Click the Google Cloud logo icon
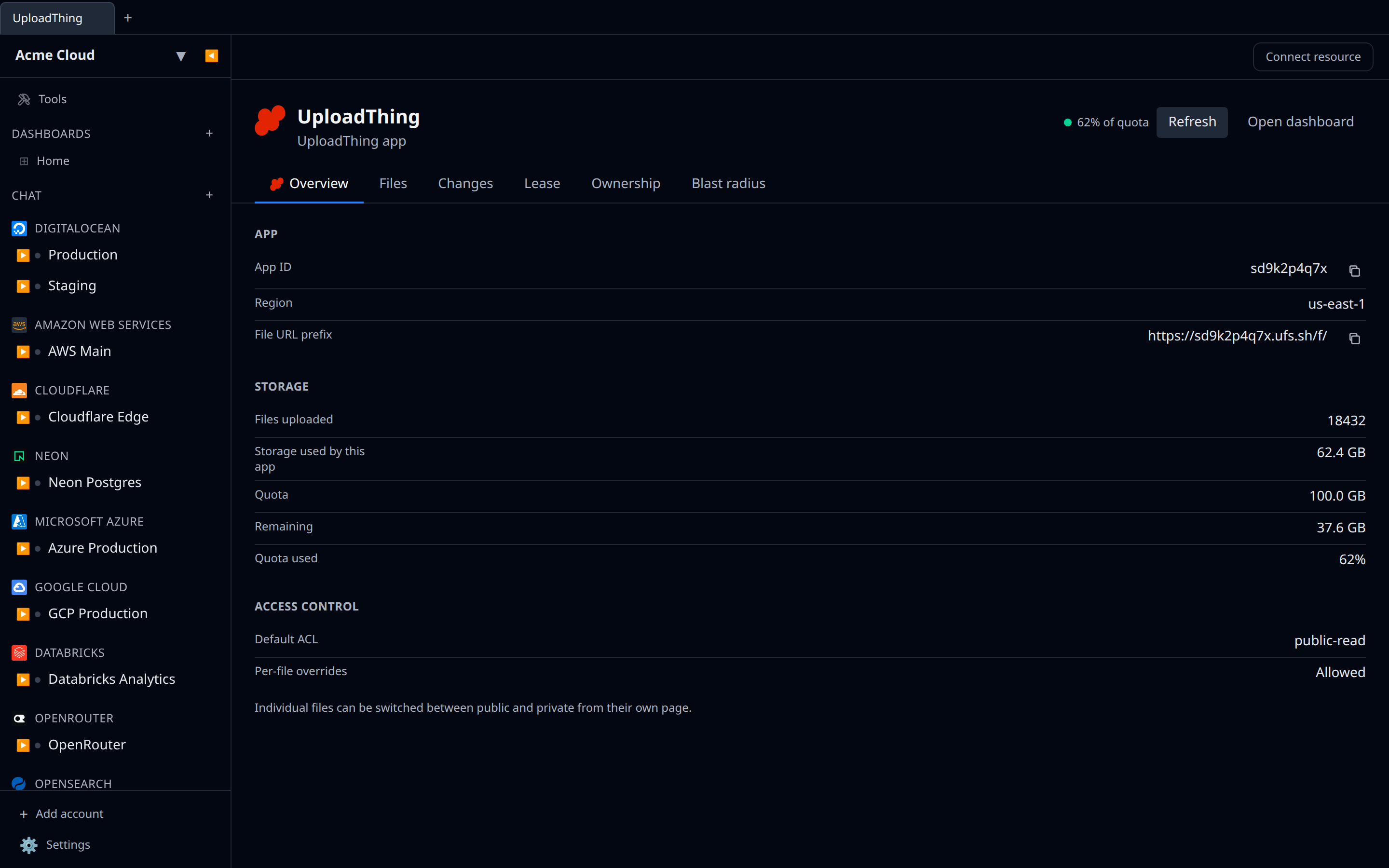The image size is (1389, 868). pos(19,587)
